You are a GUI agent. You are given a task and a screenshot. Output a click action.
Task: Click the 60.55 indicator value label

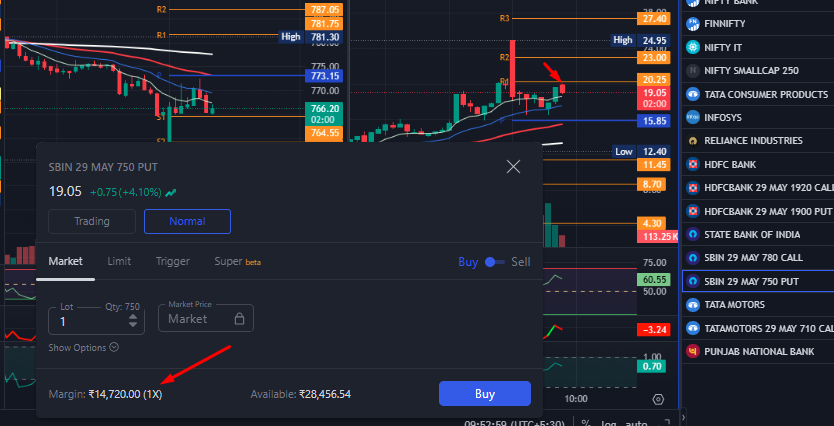654,280
